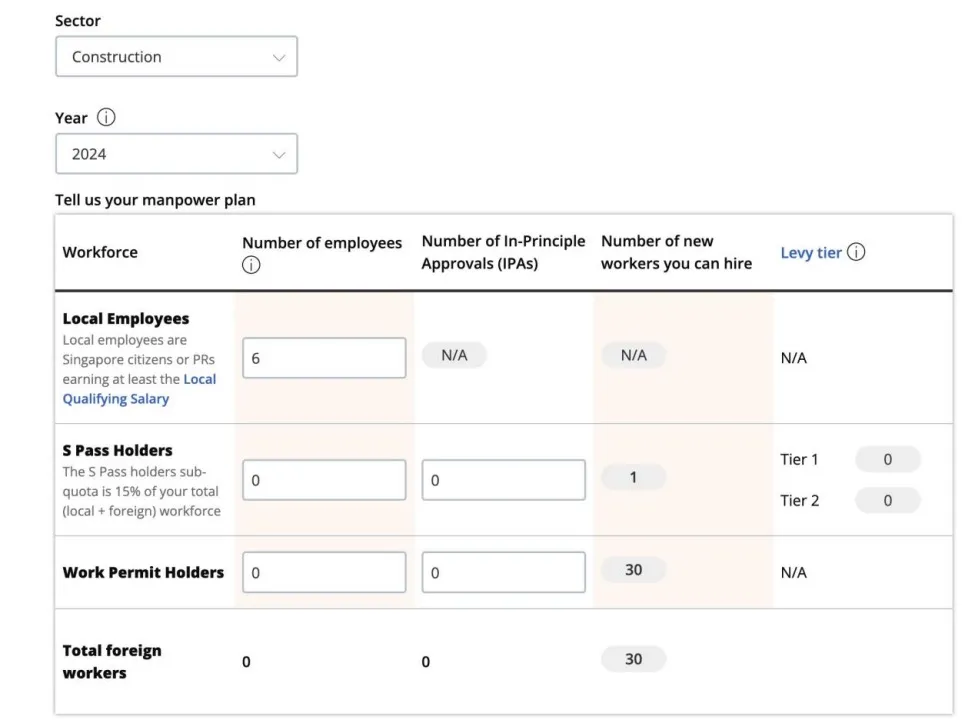975x720 pixels.
Task: Open the Sector dropdown showing Construction
Action: [176, 57]
